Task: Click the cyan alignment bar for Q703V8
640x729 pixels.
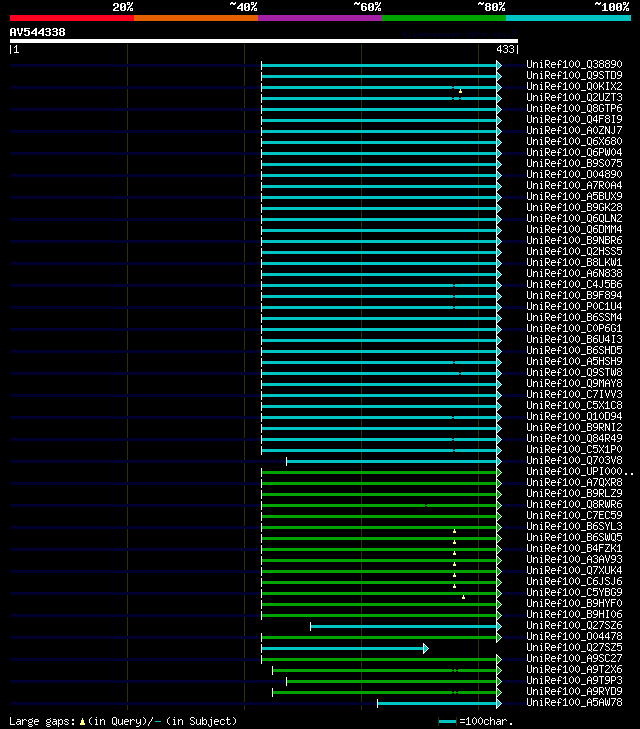Action: tap(391, 462)
